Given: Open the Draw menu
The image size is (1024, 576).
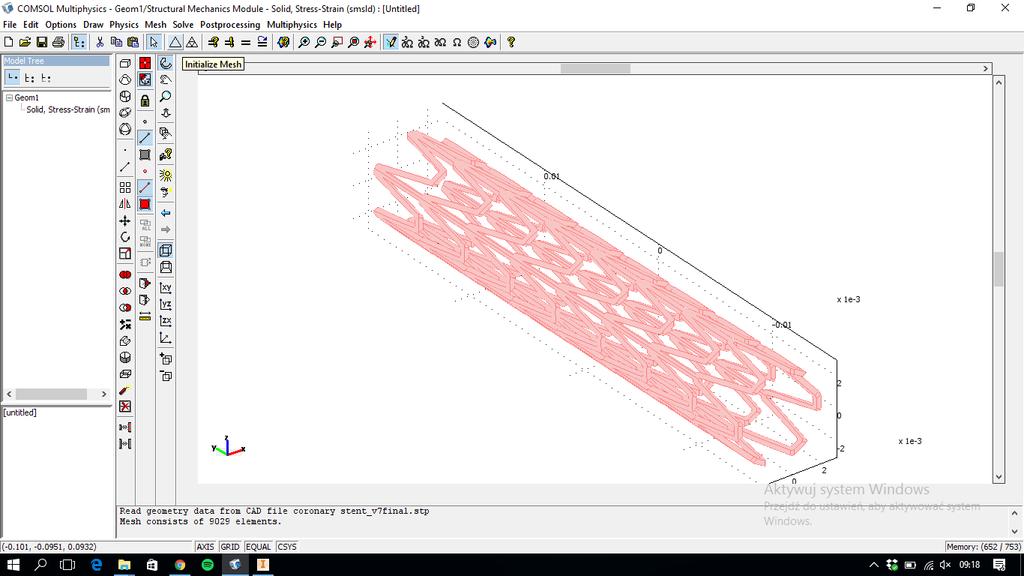Looking at the screenshot, I should 93,25.
